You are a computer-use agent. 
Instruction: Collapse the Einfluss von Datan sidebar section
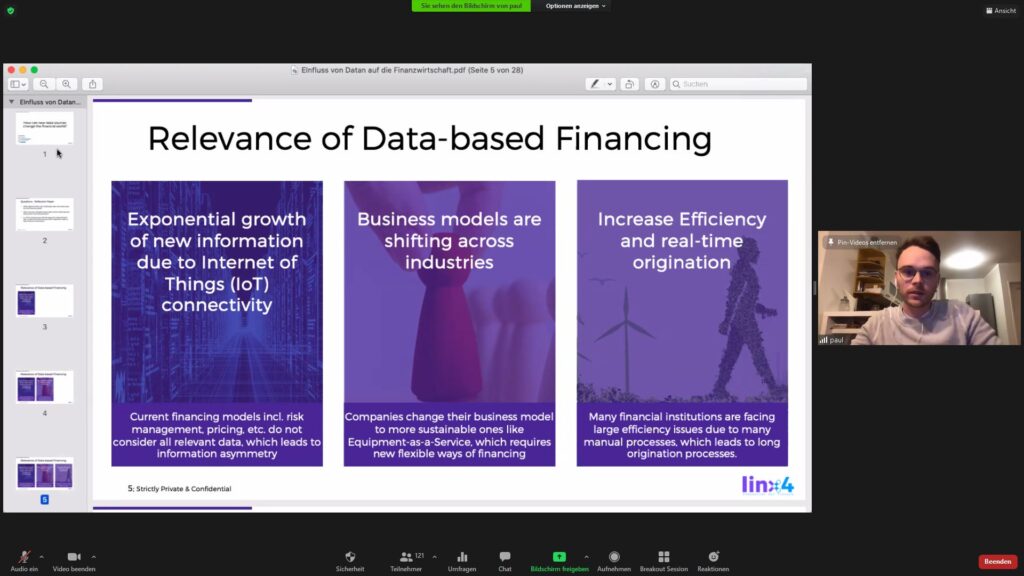click(x=11, y=102)
